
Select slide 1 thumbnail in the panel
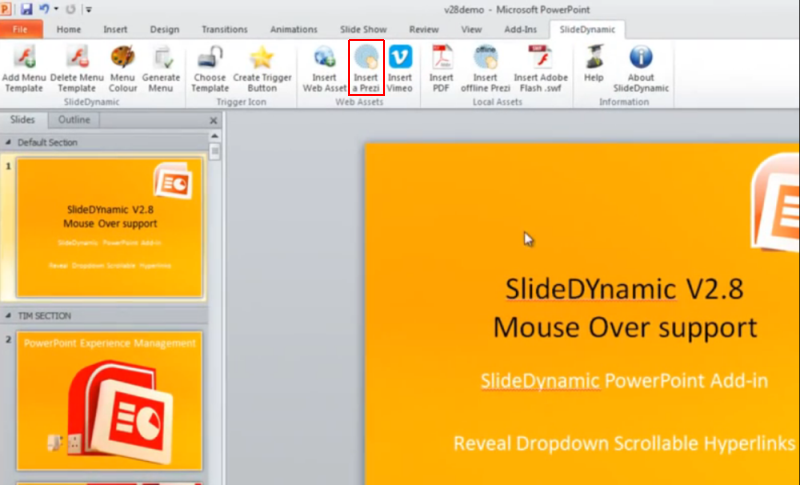pos(110,227)
